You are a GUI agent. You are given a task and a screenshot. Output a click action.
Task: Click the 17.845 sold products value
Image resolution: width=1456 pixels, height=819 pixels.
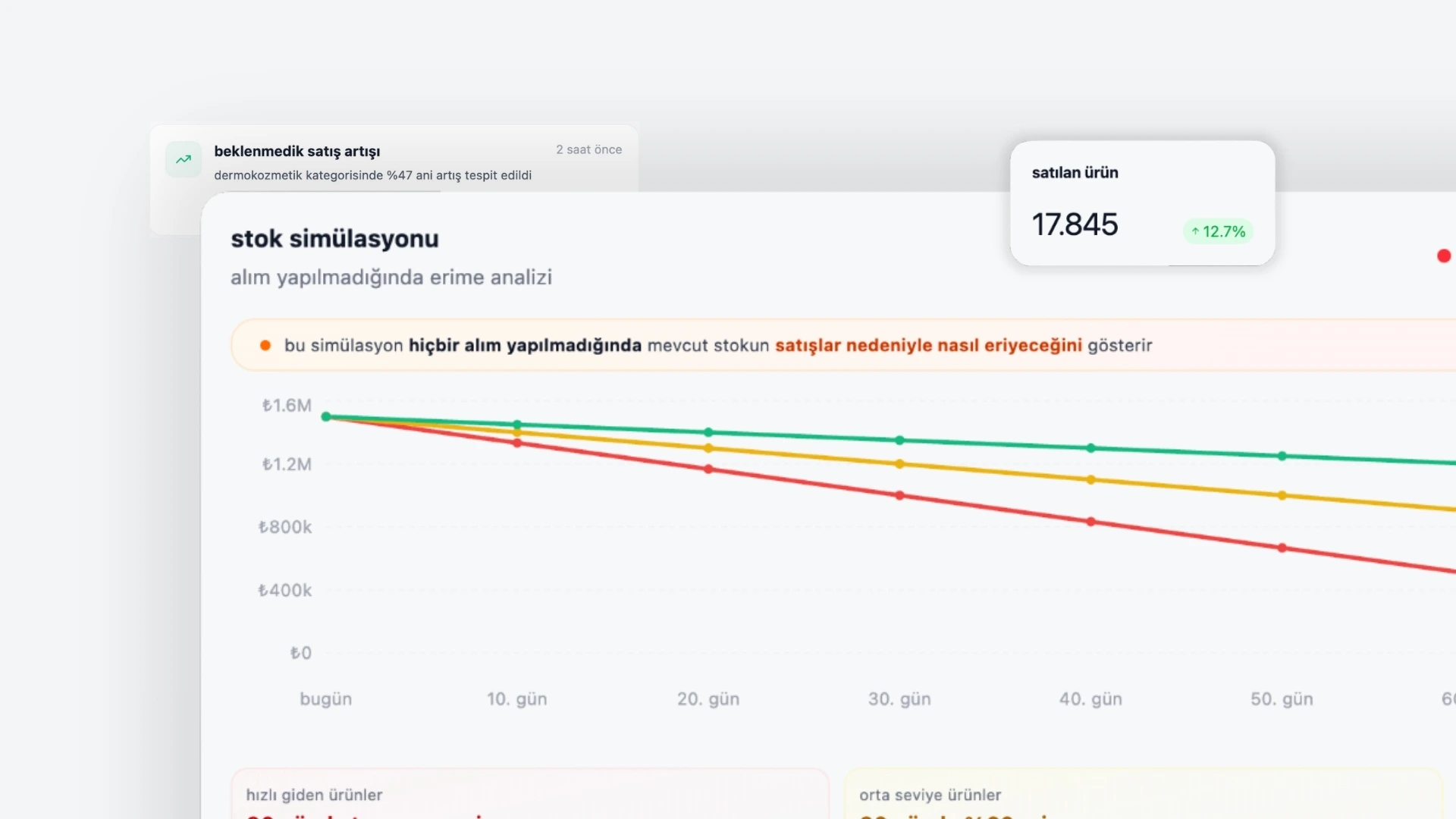click(x=1075, y=224)
